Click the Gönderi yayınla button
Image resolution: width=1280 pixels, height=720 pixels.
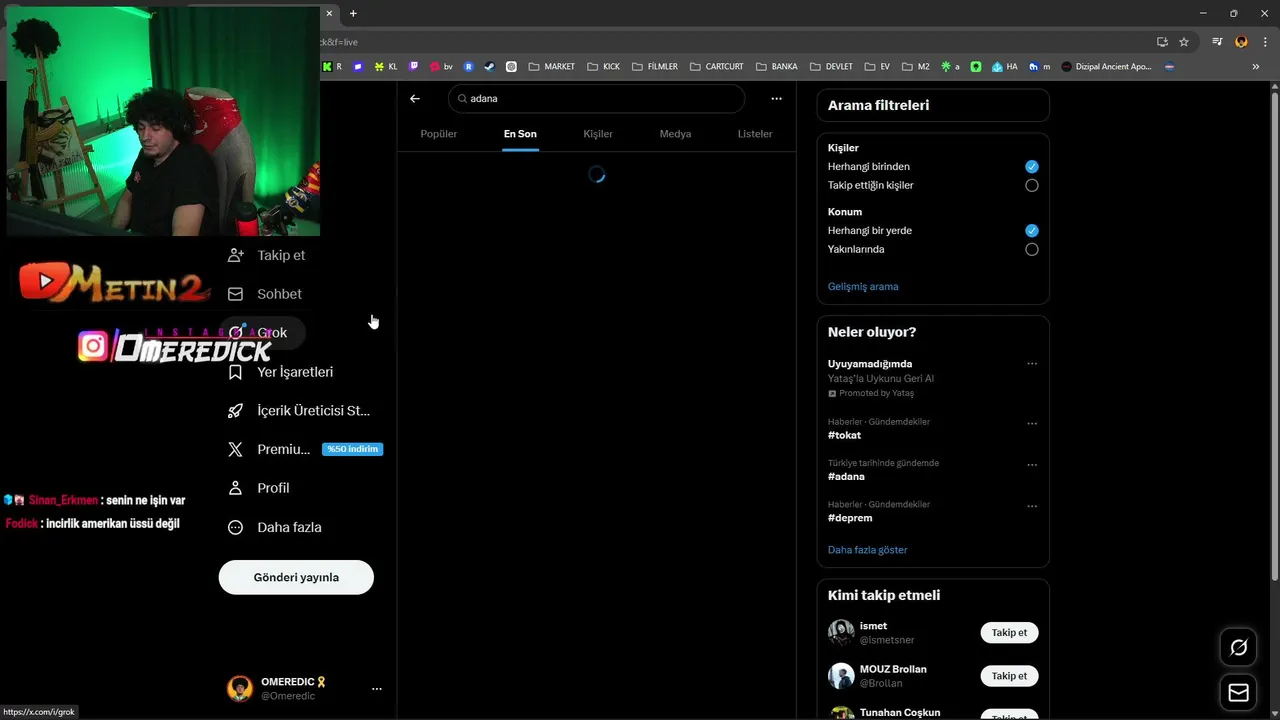(296, 577)
